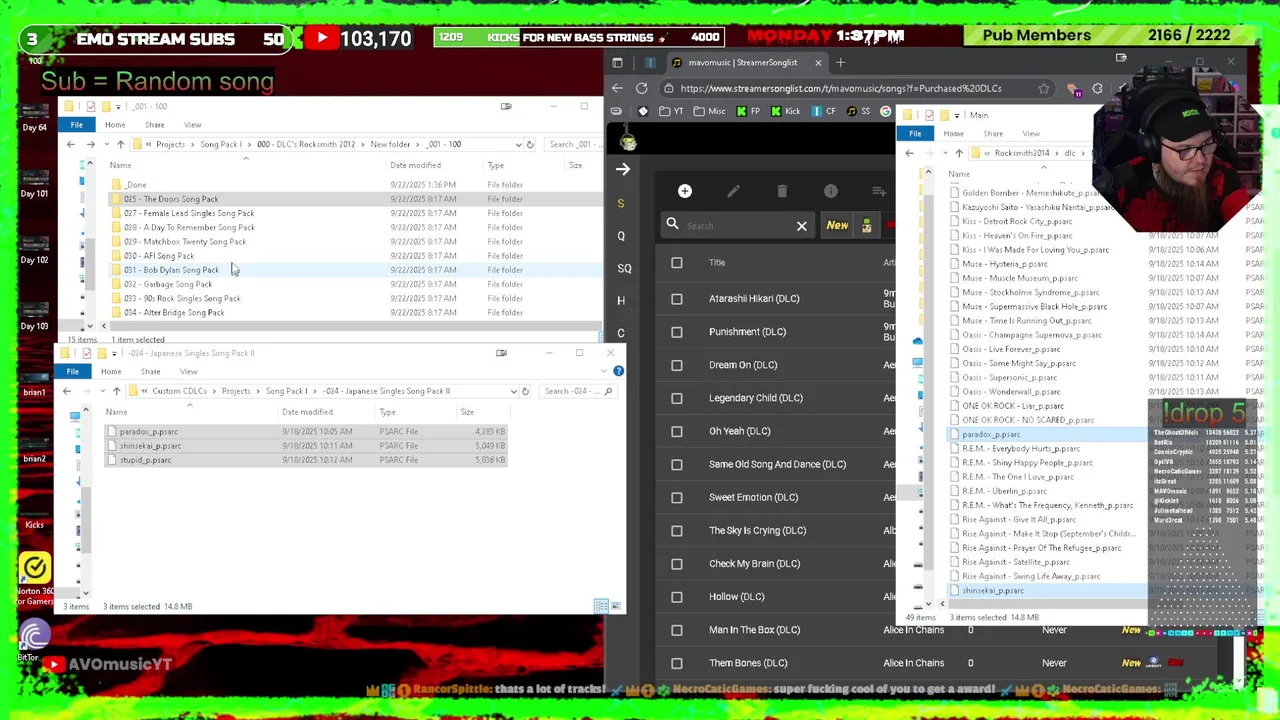1280x720 pixels.
Task: Click the browser back arrow
Action: [617, 88]
